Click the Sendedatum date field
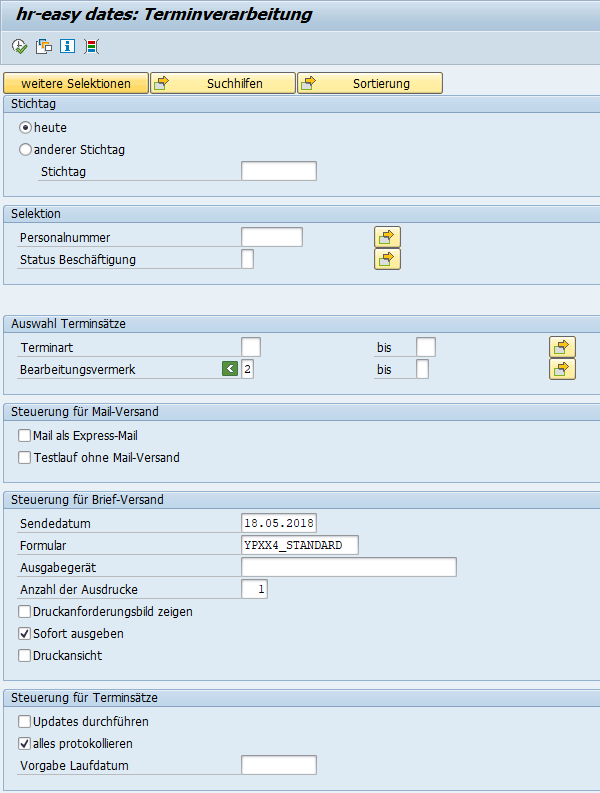 [x=279, y=523]
